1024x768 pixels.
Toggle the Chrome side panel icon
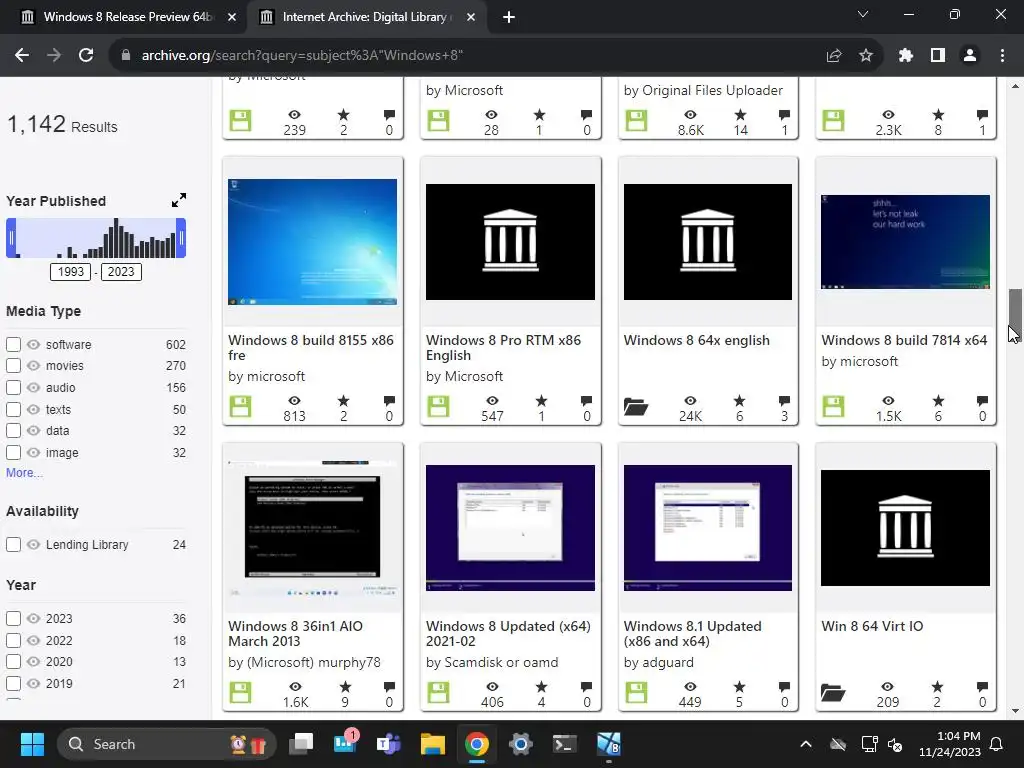[938, 56]
